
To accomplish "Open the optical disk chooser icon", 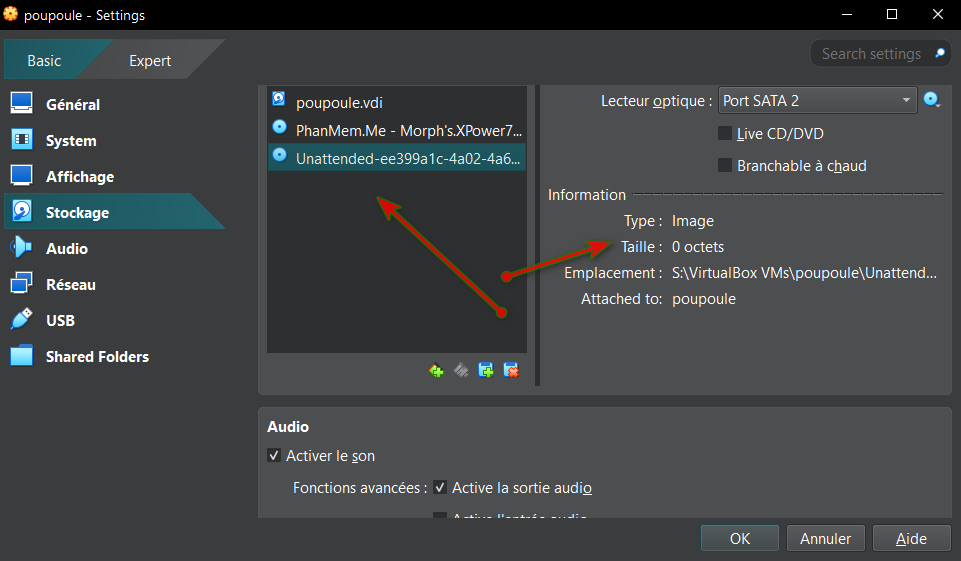I will [932, 100].
